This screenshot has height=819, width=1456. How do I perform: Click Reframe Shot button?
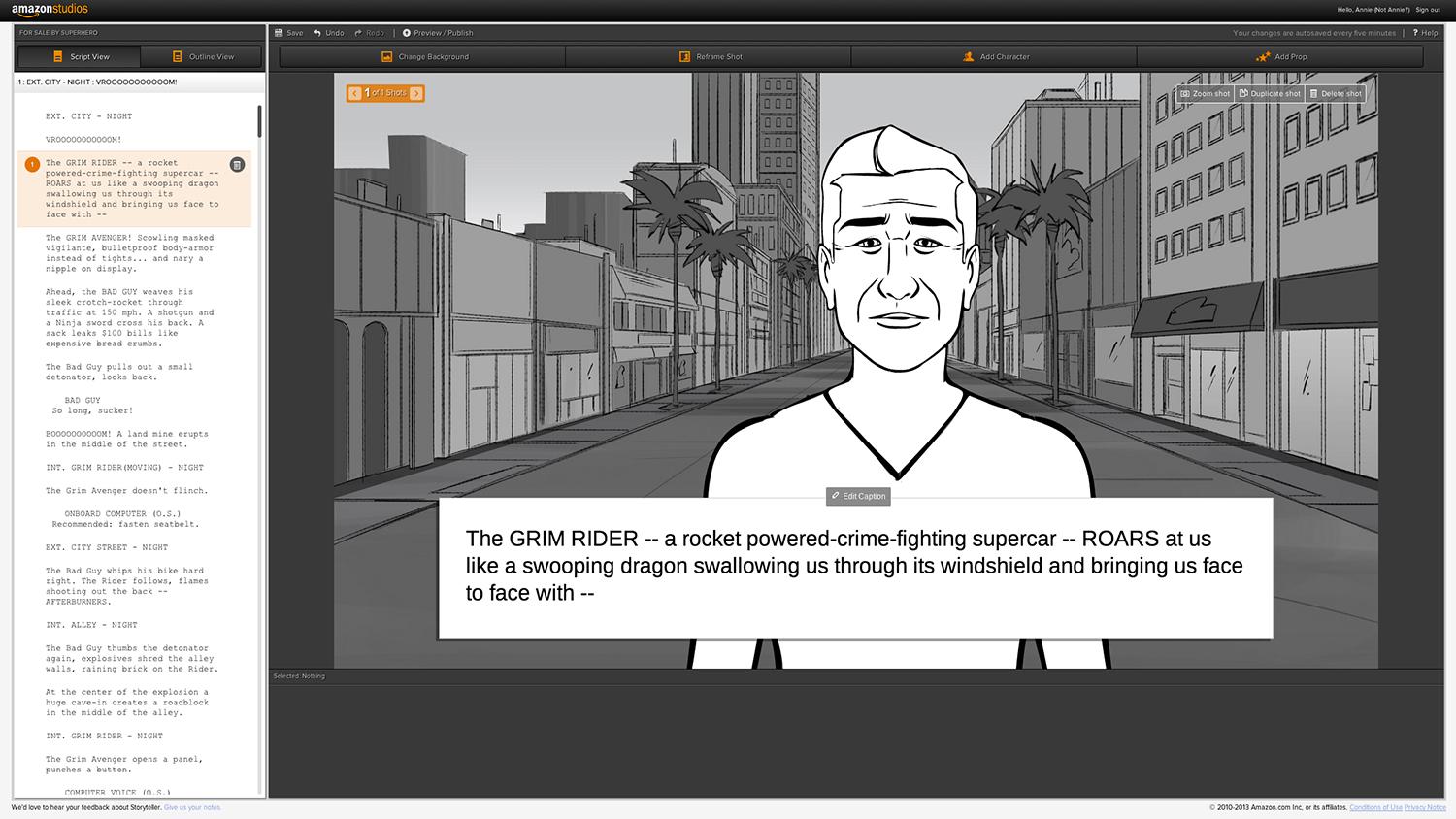[x=710, y=56]
